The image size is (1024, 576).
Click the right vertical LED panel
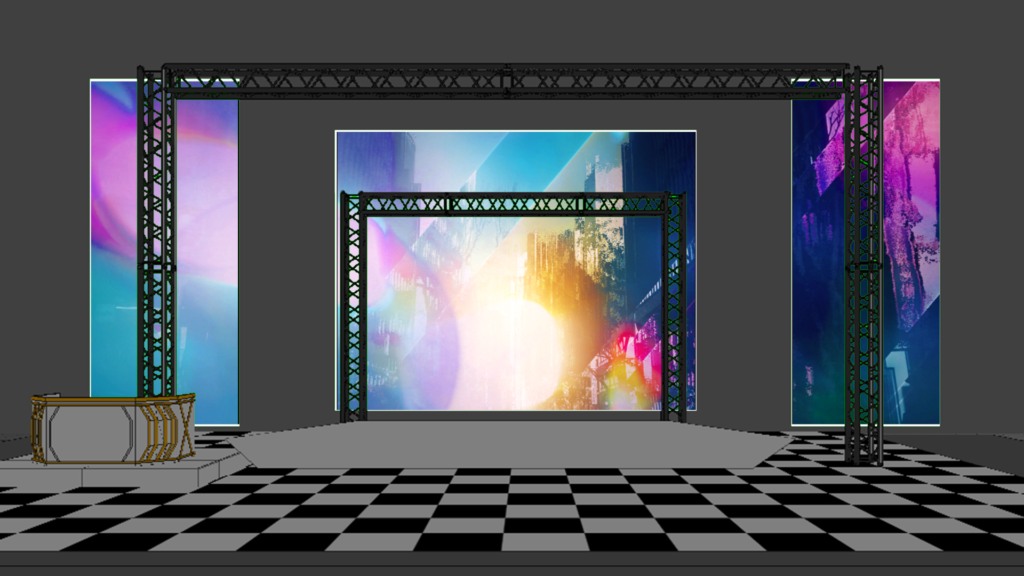(820, 250)
